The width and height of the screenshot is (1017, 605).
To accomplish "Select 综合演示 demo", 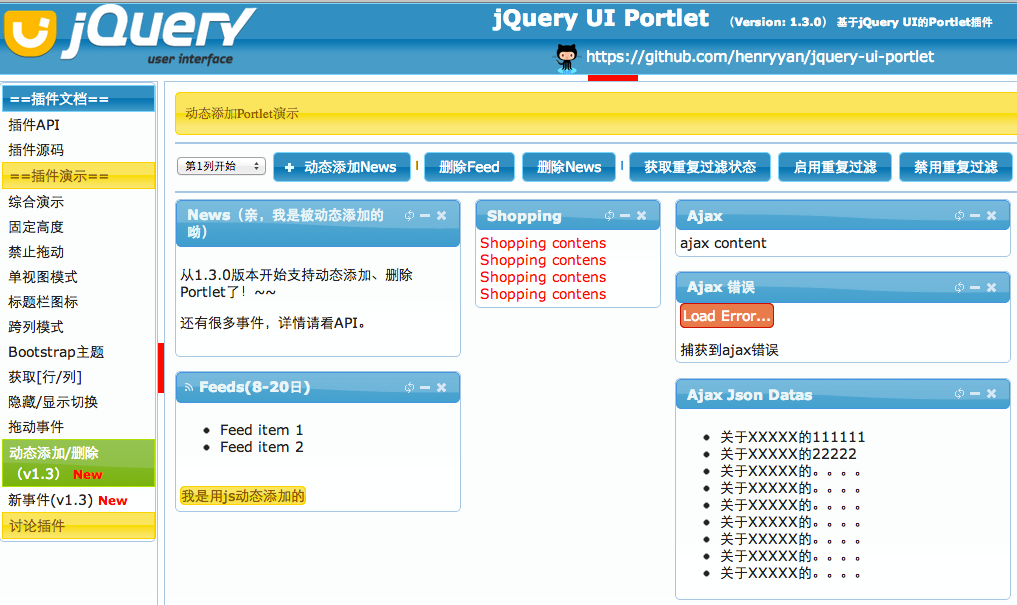I will coord(36,202).
